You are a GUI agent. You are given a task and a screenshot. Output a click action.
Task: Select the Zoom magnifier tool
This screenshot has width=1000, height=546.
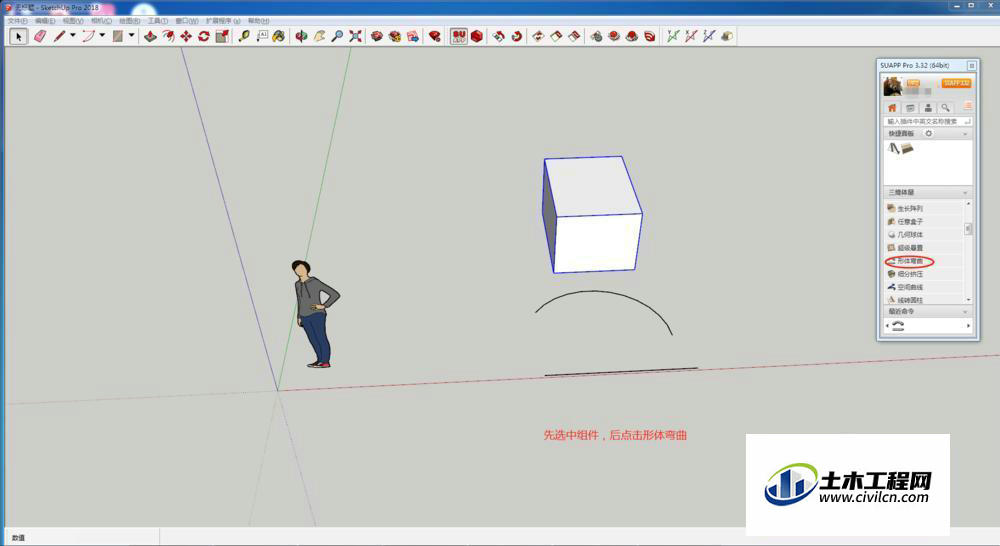337,36
